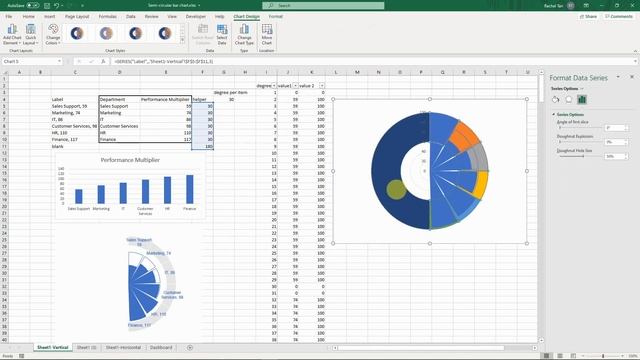
Task: Open the View tab
Action: (172, 16)
